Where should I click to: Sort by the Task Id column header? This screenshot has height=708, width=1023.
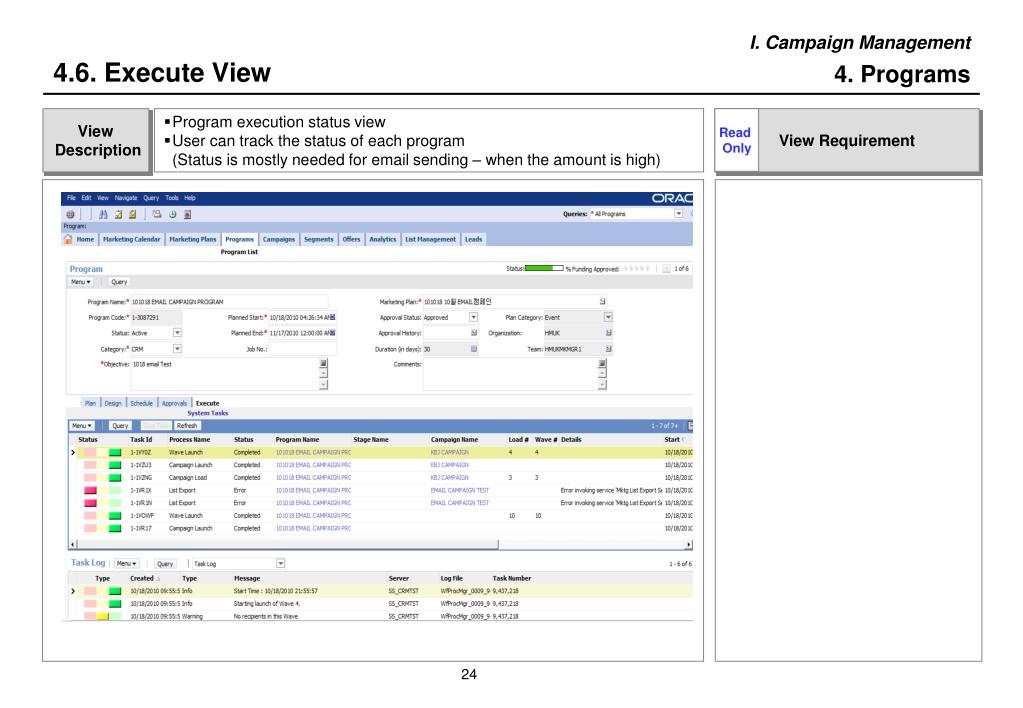pyautogui.click(x=141, y=440)
